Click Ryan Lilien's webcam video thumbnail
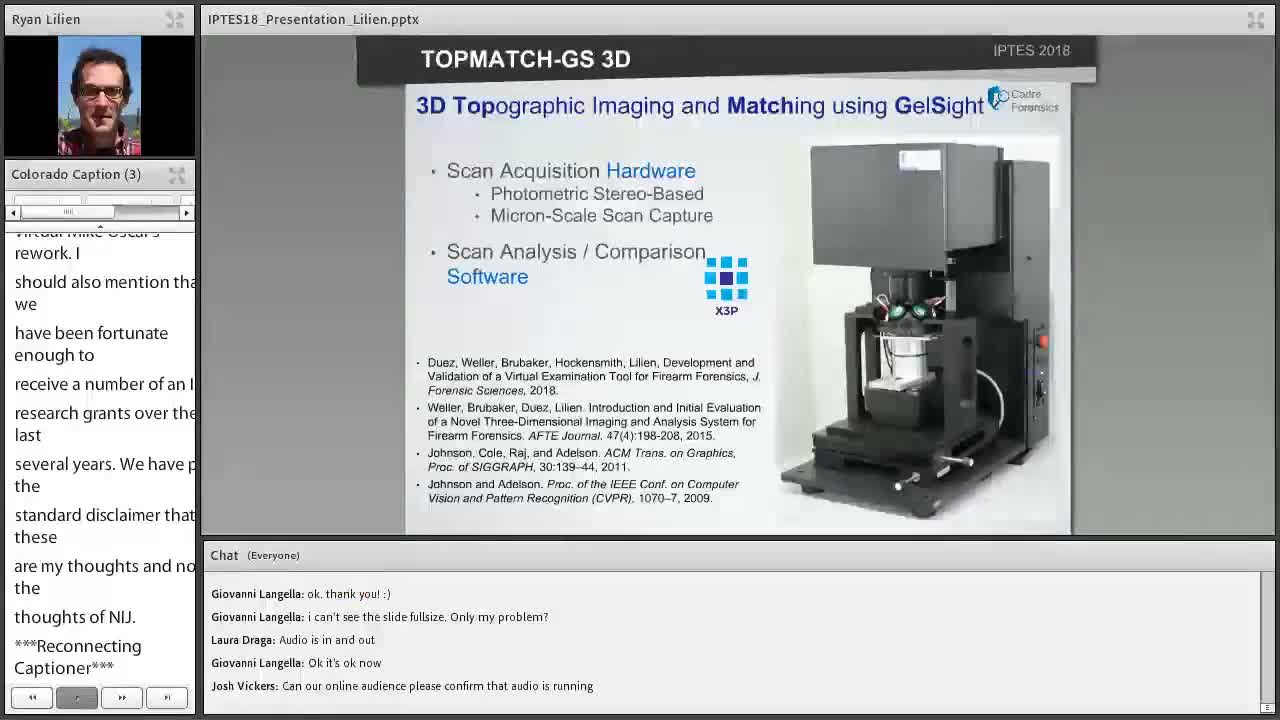 point(99,96)
